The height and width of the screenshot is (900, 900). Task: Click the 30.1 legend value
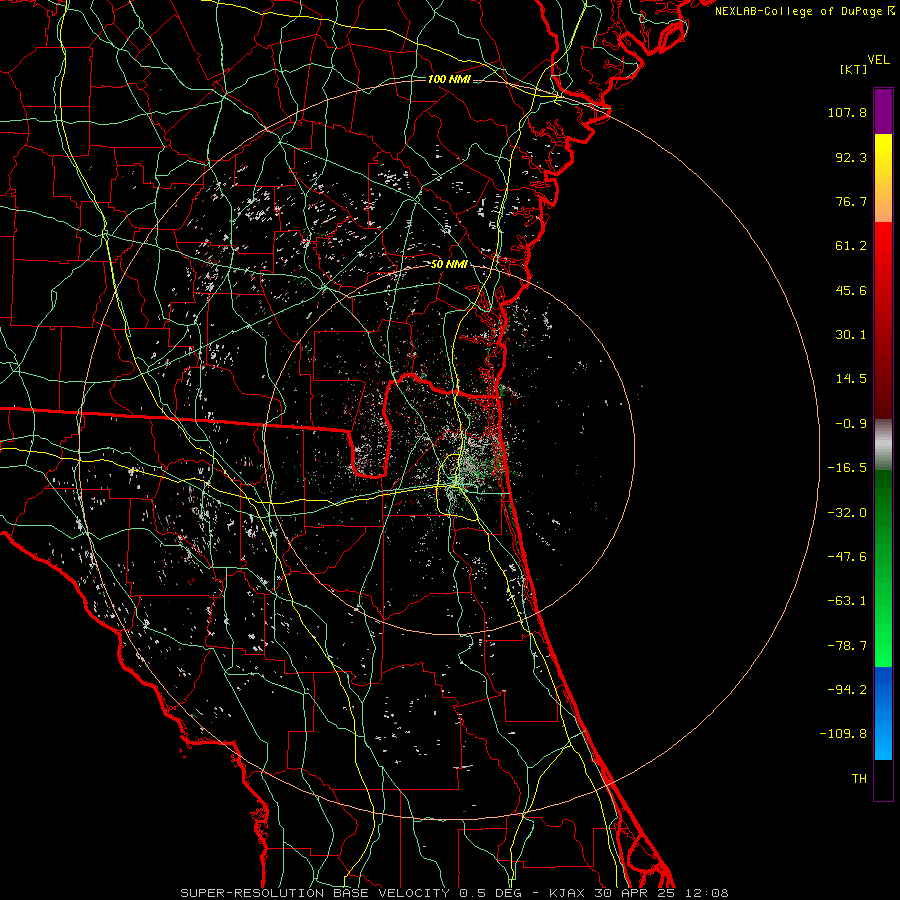pyautogui.click(x=851, y=335)
